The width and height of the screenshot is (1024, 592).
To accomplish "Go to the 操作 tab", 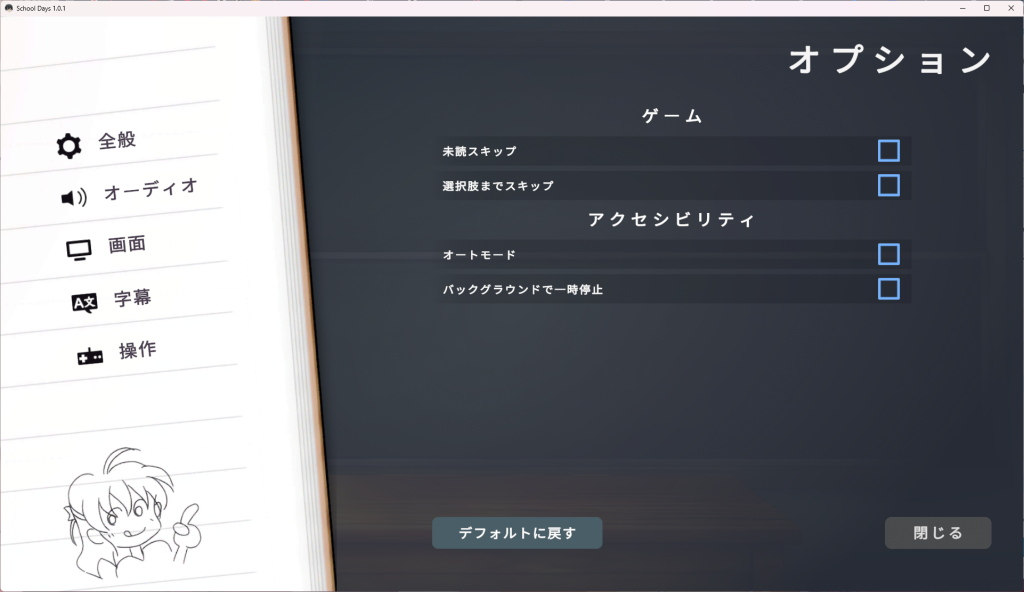I will click(137, 350).
